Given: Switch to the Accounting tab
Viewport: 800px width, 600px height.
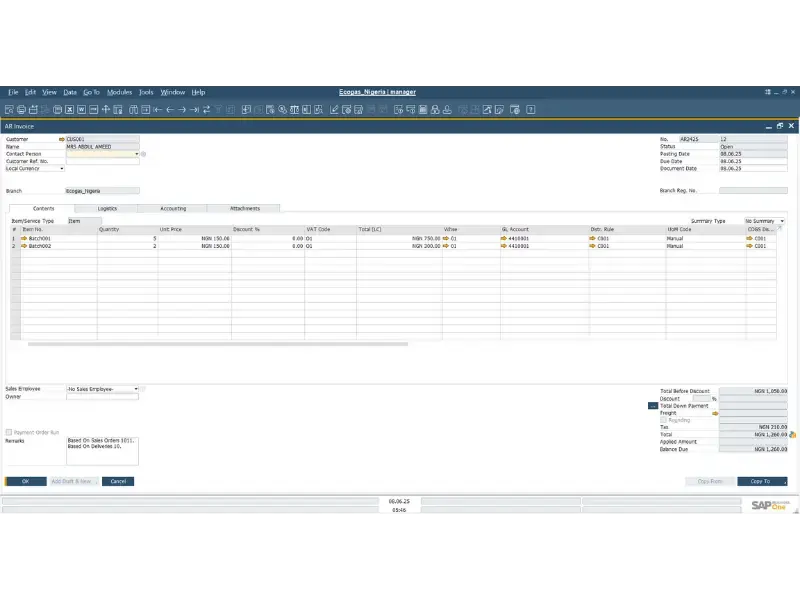Looking at the screenshot, I should click(x=173, y=208).
